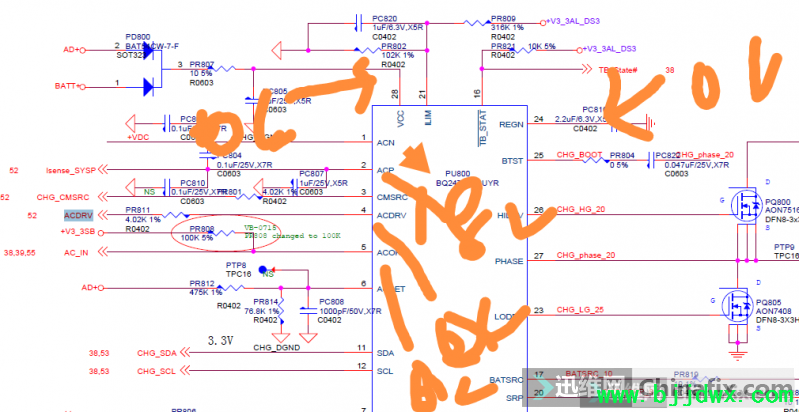Click the PU800 chip reference label
This screenshot has width=799, height=412.
tap(458, 173)
